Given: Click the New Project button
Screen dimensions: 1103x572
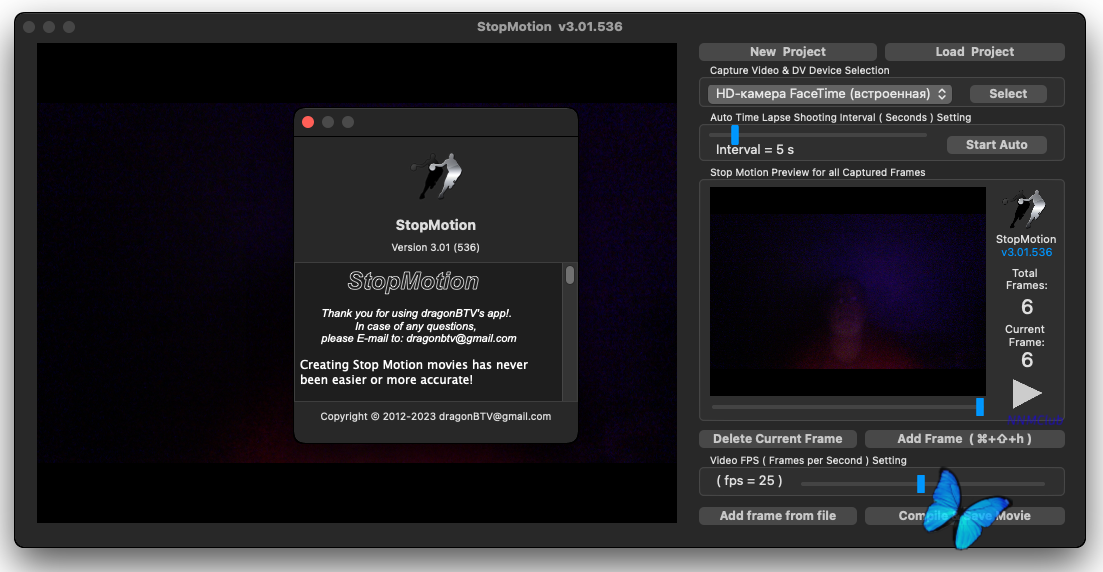Looking at the screenshot, I should click(x=787, y=52).
